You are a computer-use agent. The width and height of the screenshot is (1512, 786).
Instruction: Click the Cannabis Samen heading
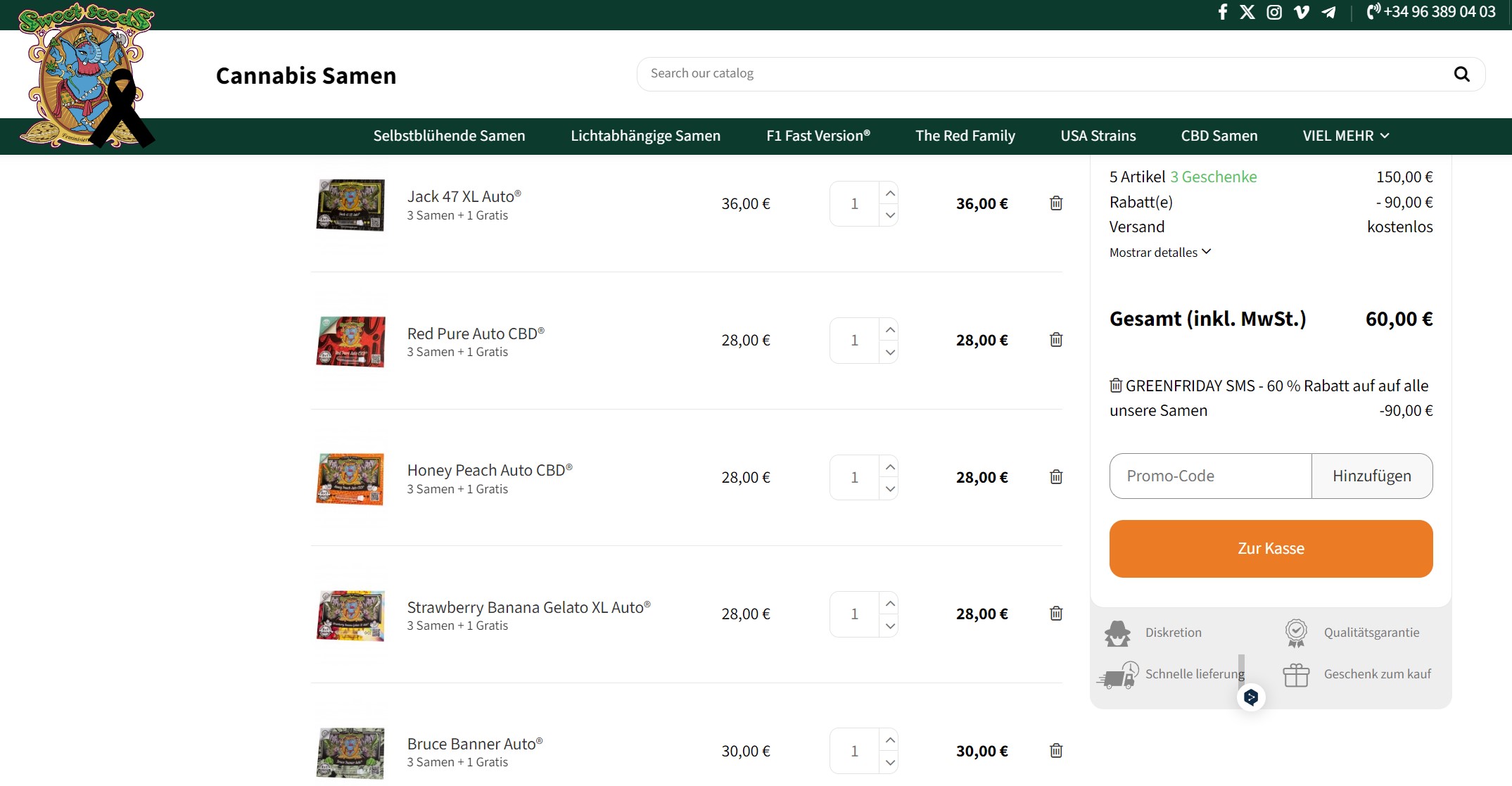306,75
